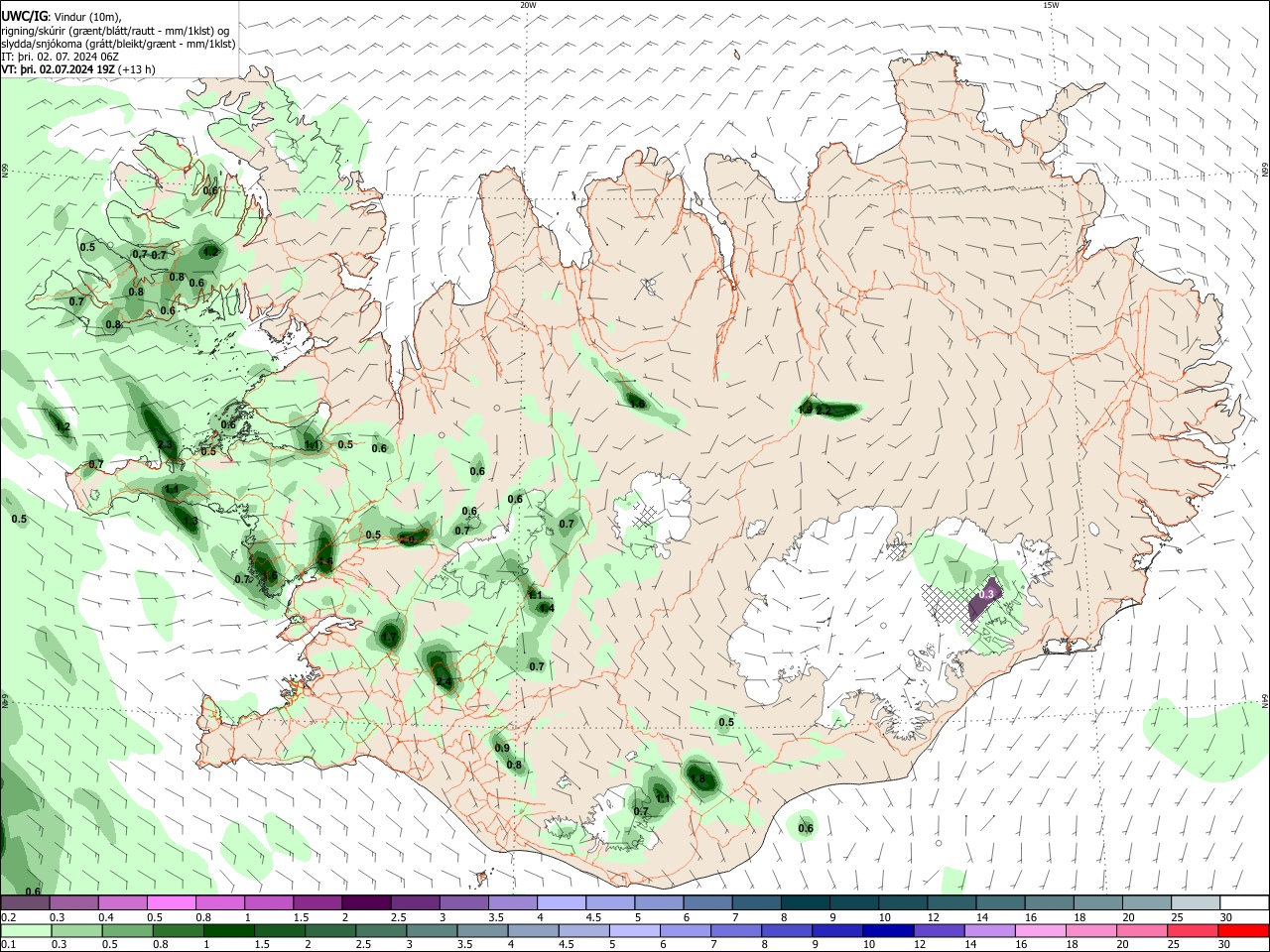Pick the snow scale swatch starting at 4

(x=561, y=902)
